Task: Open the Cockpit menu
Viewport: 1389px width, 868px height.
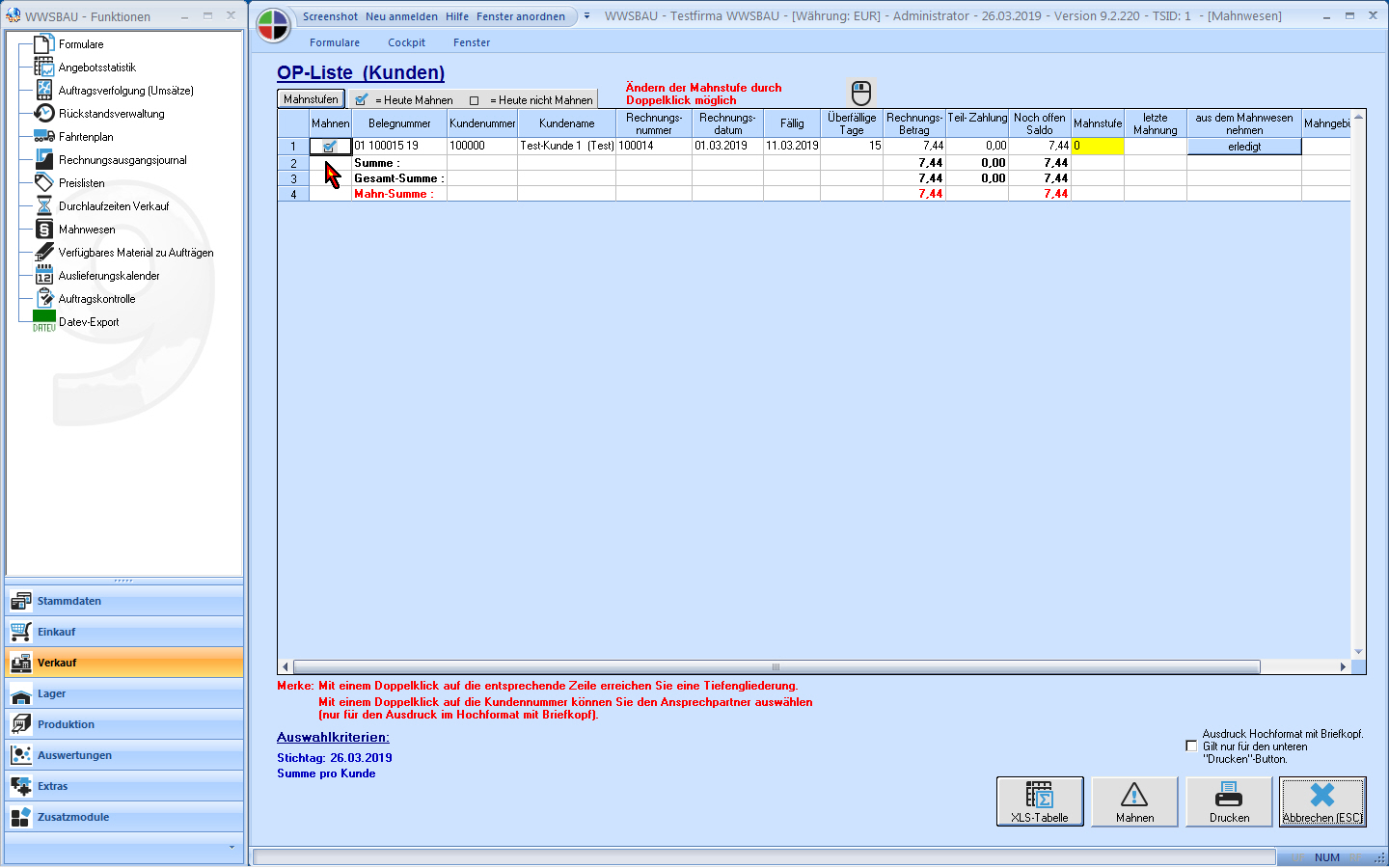Action: coord(406,42)
